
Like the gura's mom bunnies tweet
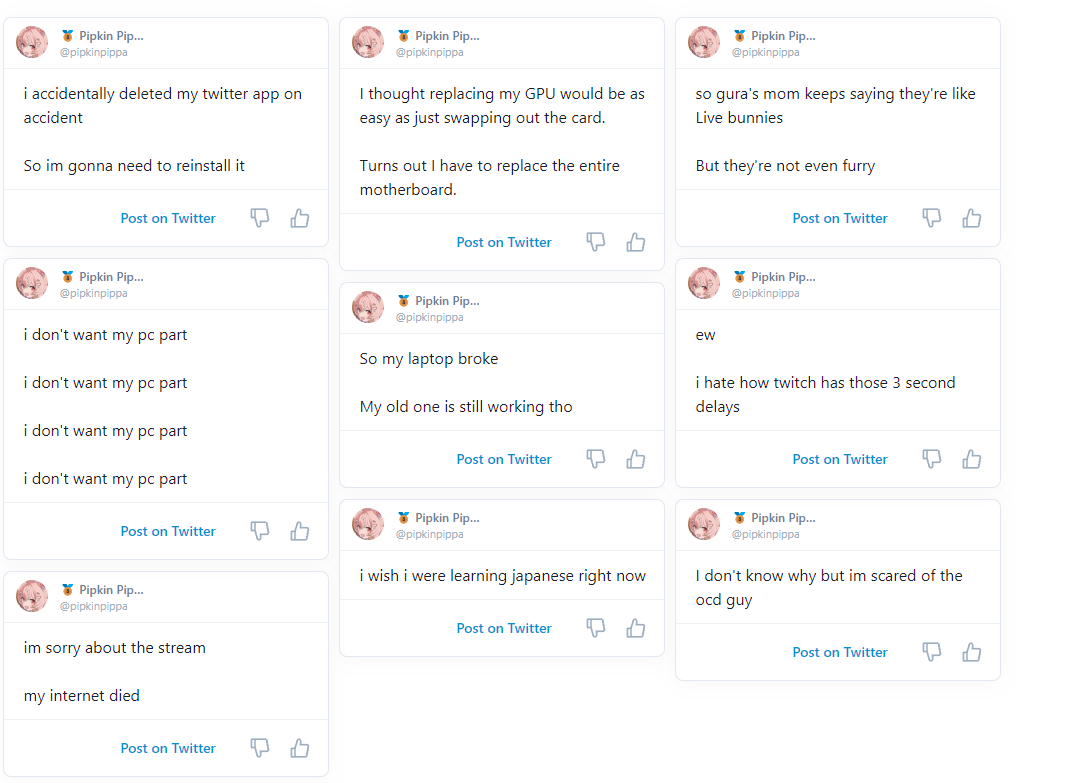click(x=972, y=218)
